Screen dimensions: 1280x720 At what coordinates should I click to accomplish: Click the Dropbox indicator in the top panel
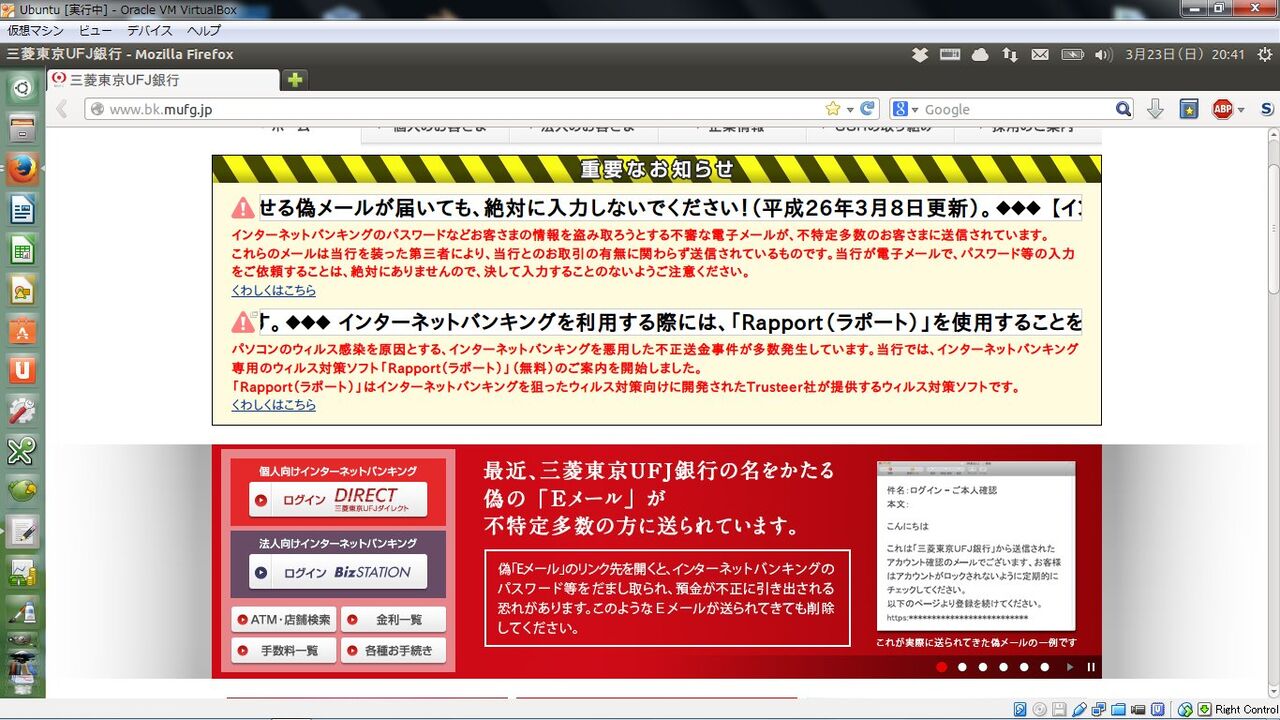[920, 54]
